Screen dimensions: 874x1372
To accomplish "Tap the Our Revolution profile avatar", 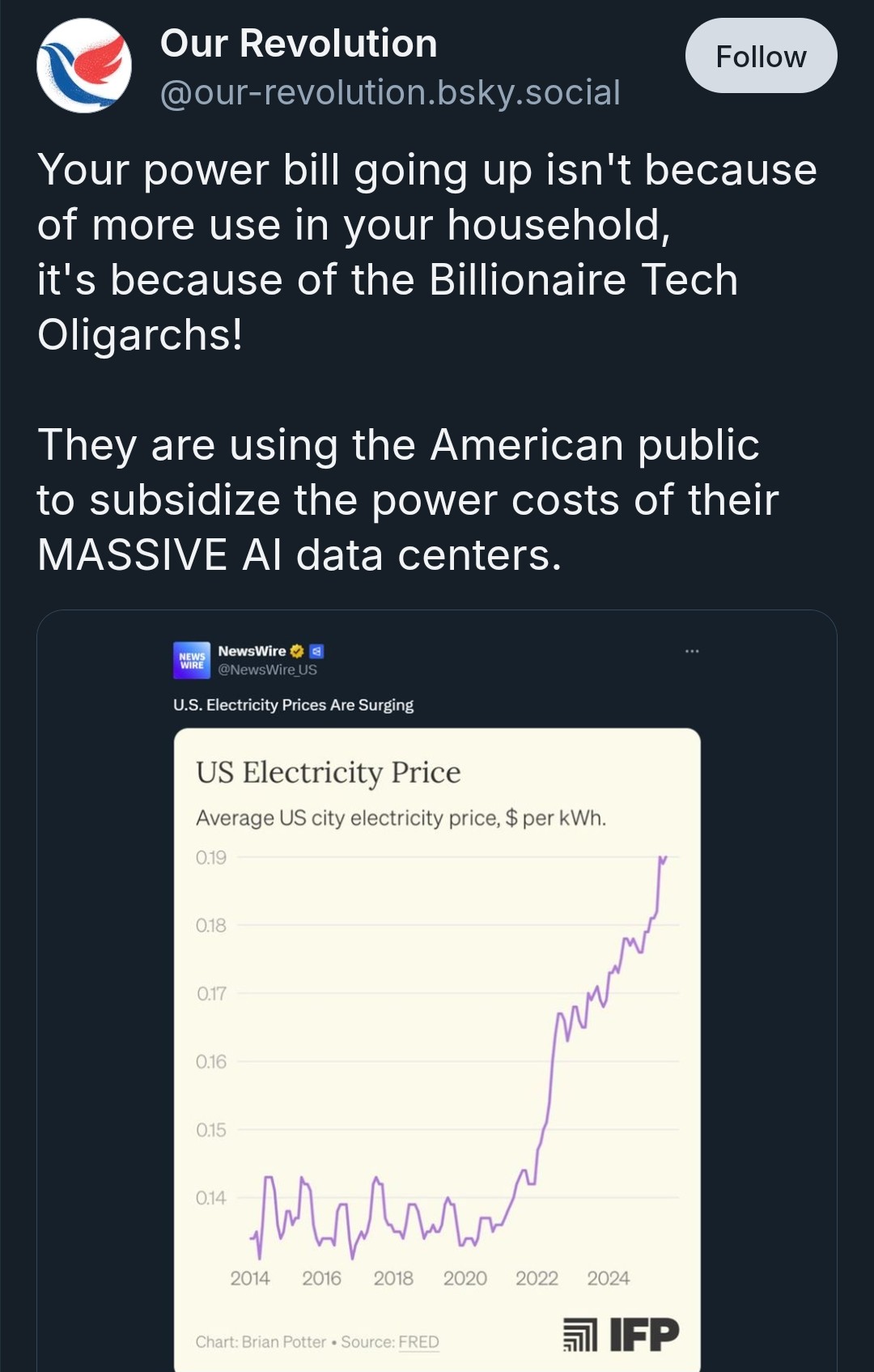I will coord(84,66).
